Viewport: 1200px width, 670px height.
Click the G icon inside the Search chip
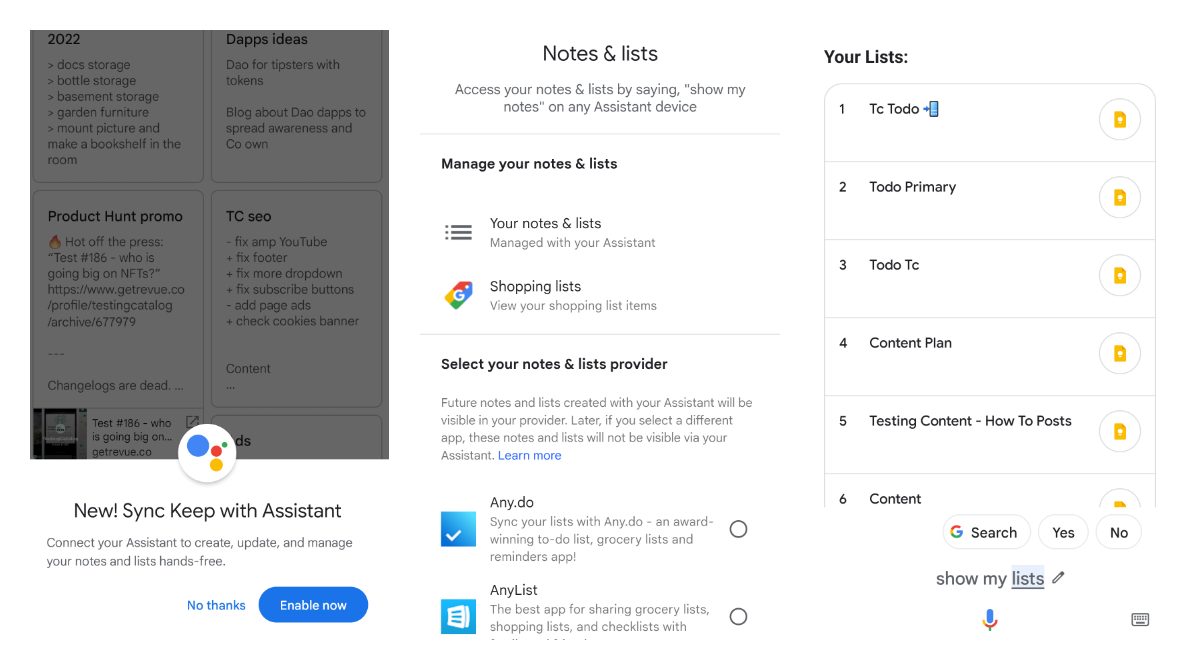[x=955, y=532]
